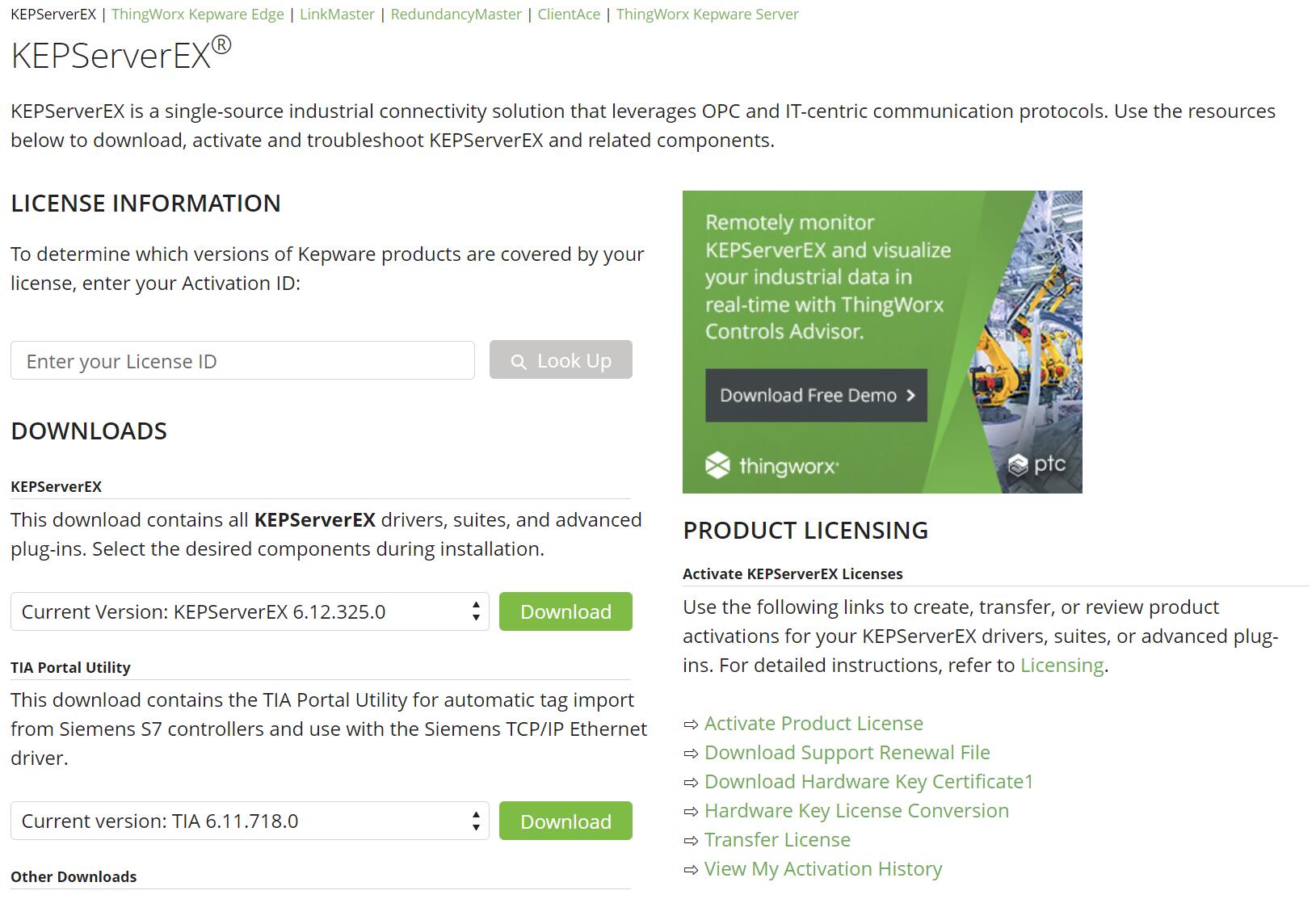Image resolution: width=1316 pixels, height=899 pixels.
Task: Open the ThingWorx Kepware Edge navigation link
Action: point(197,14)
